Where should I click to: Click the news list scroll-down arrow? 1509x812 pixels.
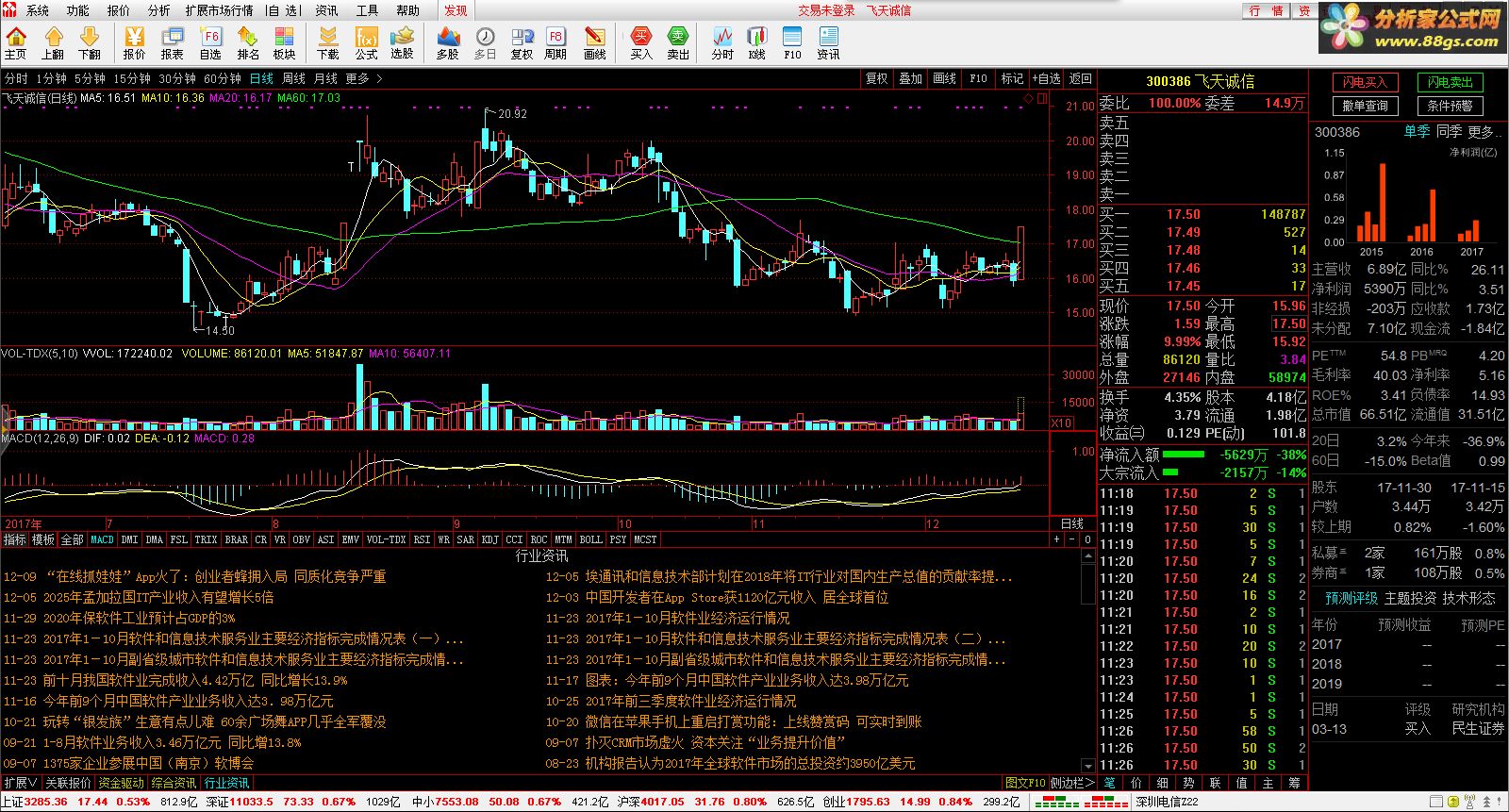[x=1089, y=767]
